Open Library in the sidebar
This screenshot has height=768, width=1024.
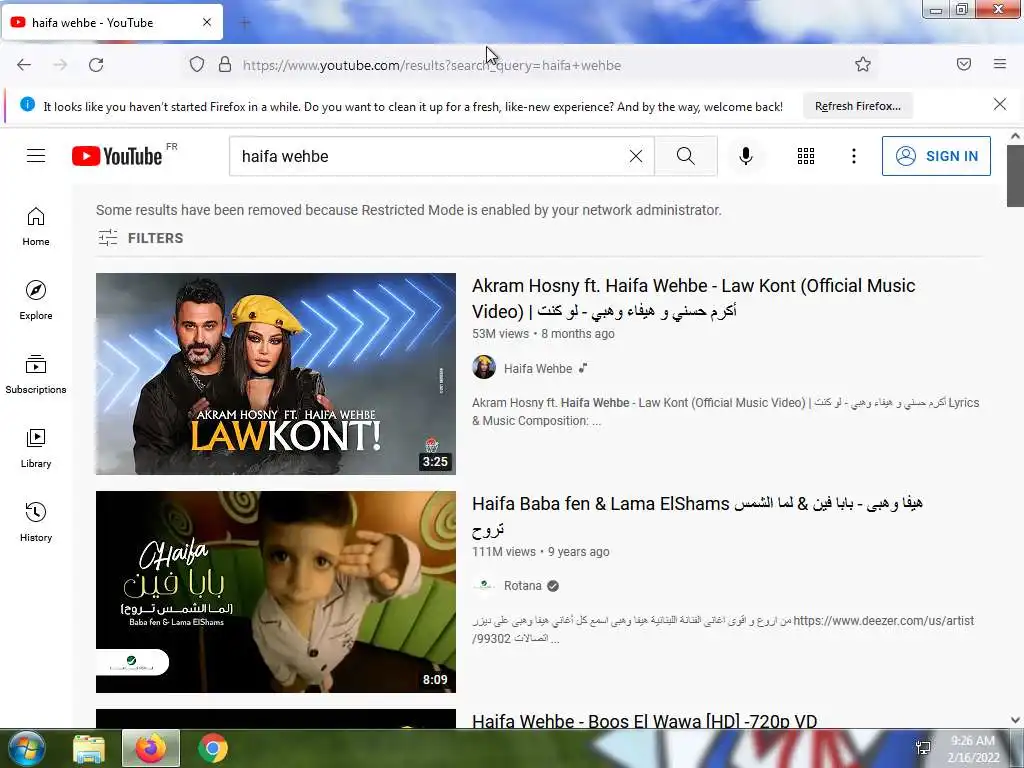(36, 449)
